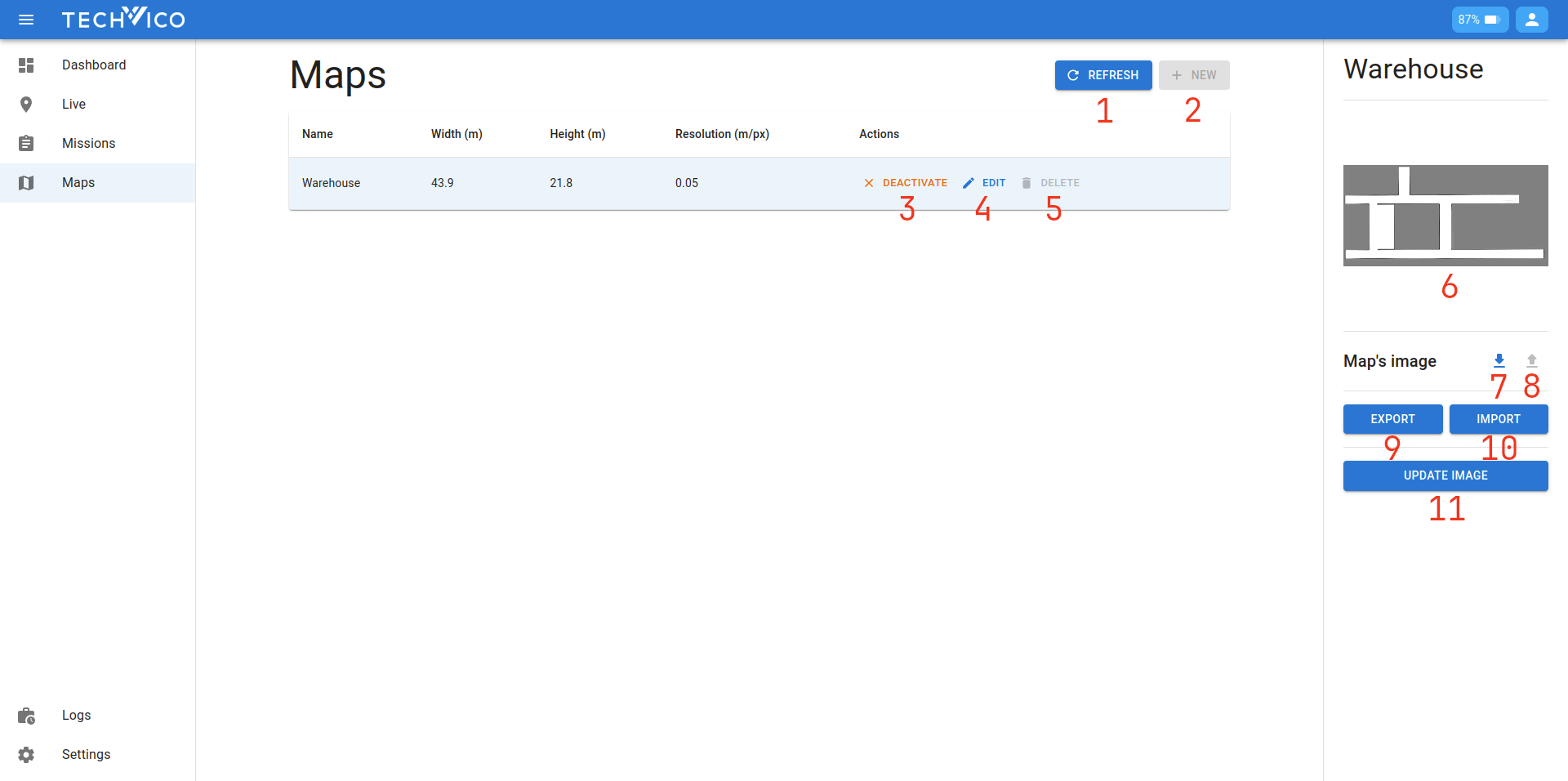The width and height of the screenshot is (1568, 781).
Task: Click the Height (m) column header
Action: [577, 134]
